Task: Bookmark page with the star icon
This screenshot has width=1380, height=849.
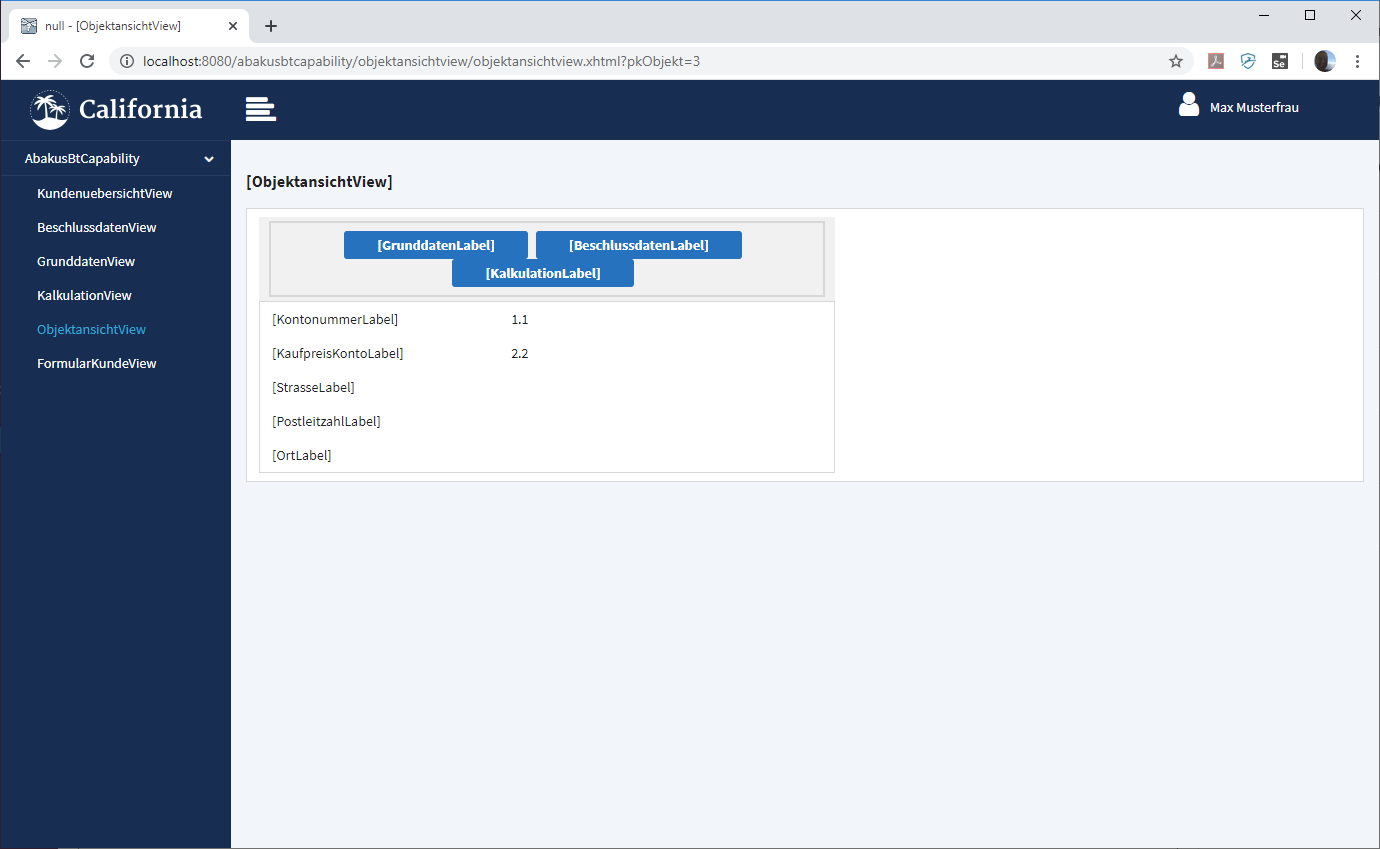Action: (1176, 61)
